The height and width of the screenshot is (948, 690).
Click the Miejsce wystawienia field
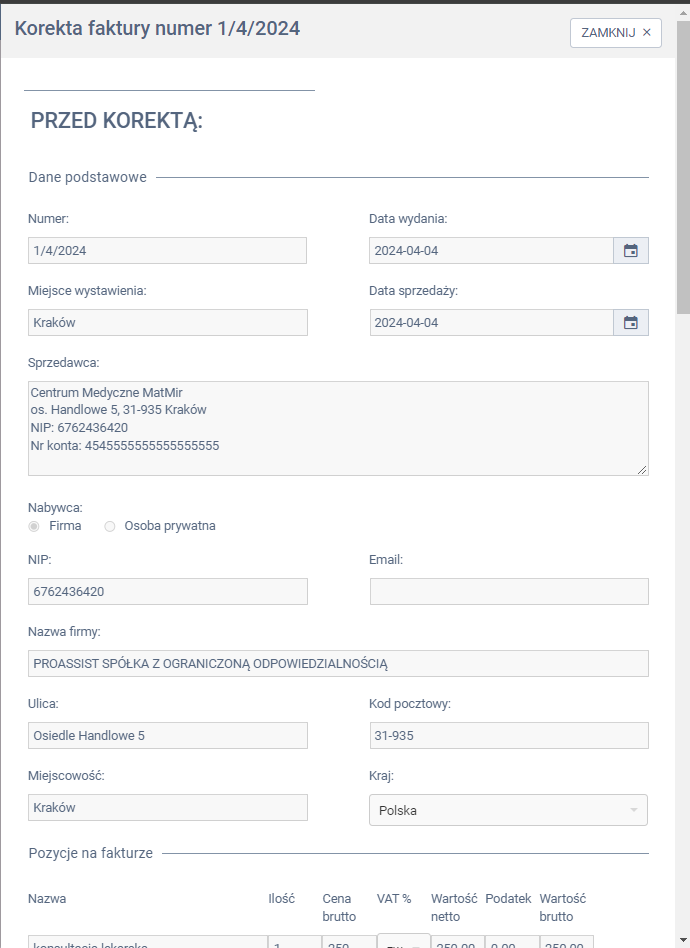pyautogui.click(x=167, y=323)
